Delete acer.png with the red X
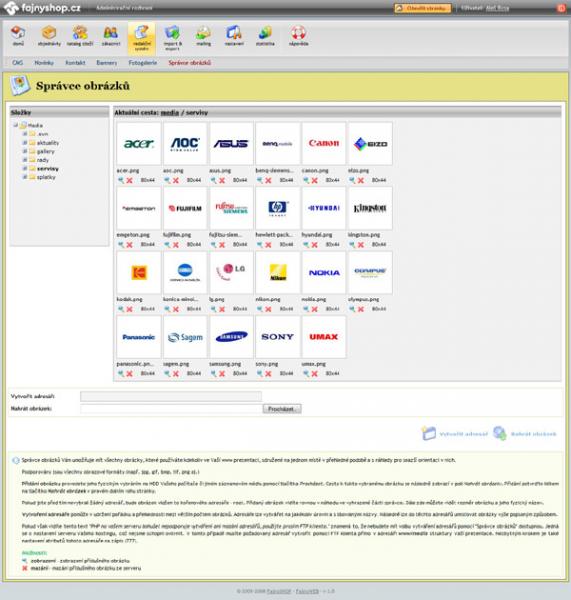The image size is (571, 600). click(130, 180)
